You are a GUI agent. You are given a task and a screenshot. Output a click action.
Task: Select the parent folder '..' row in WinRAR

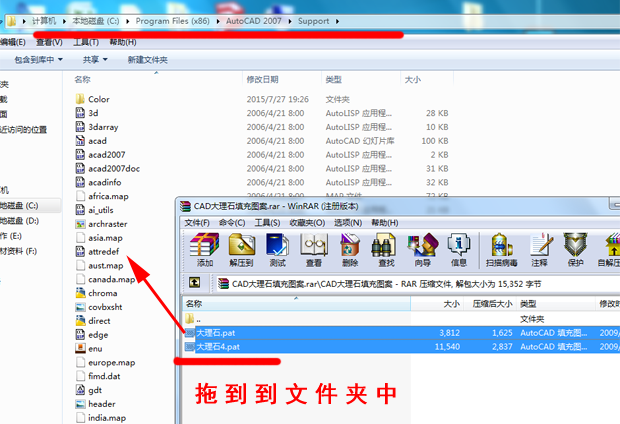[297, 319]
